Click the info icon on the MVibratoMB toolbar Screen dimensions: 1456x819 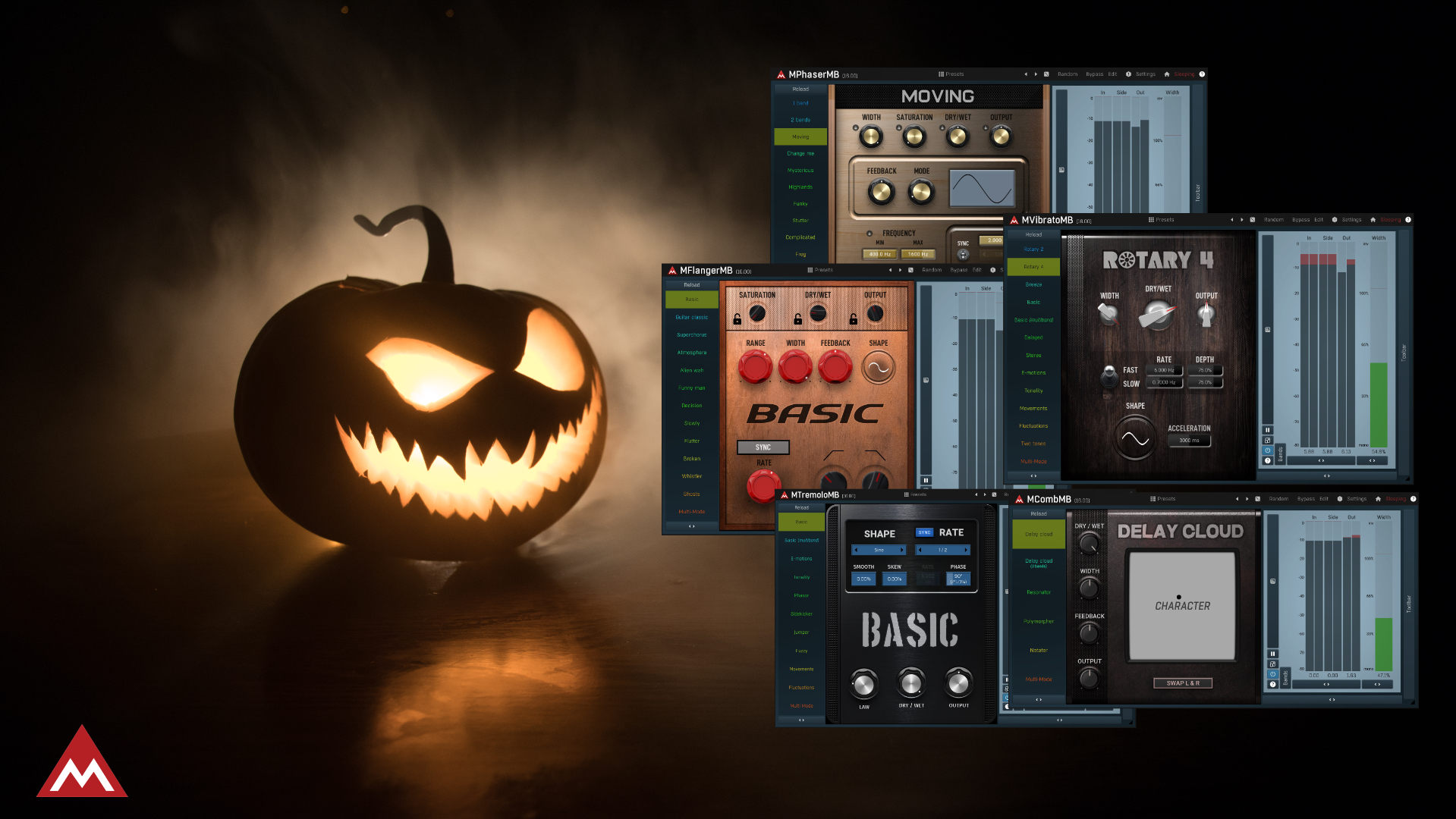[x=1335, y=219]
